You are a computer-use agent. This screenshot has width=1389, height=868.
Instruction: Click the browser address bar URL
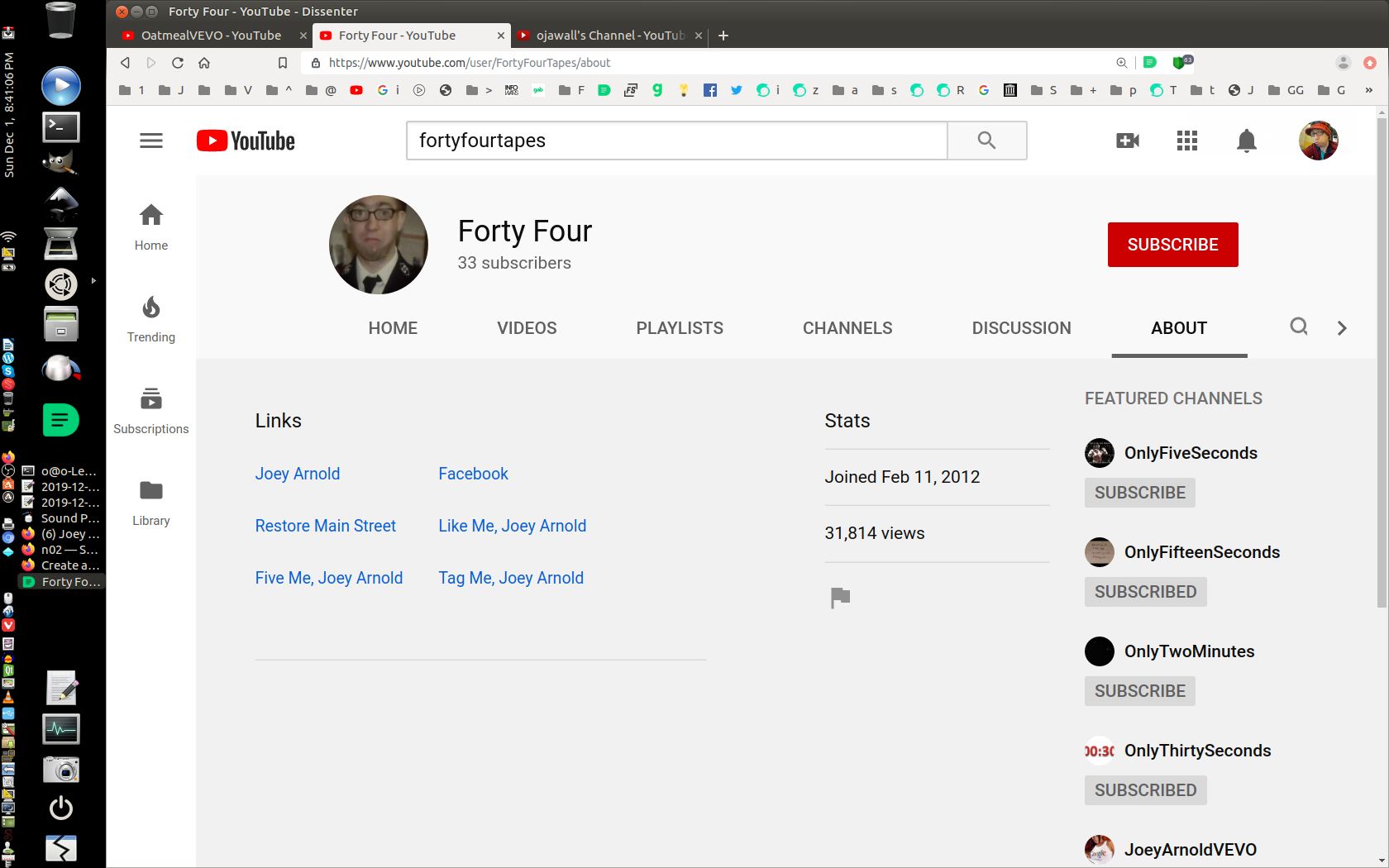click(x=470, y=63)
